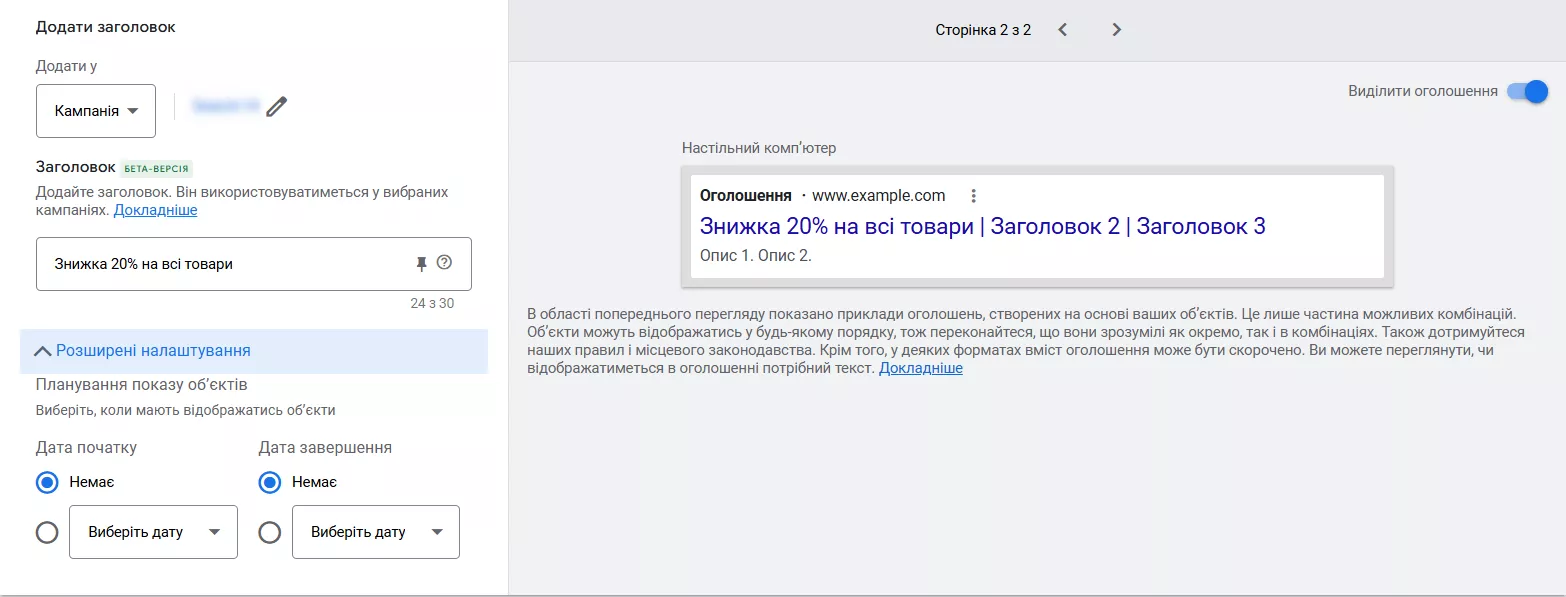Image resolution: width=1566 pixels, height=597 pixels.
Task: Open the 'Кампанія' dropdown
Action: 96,111
